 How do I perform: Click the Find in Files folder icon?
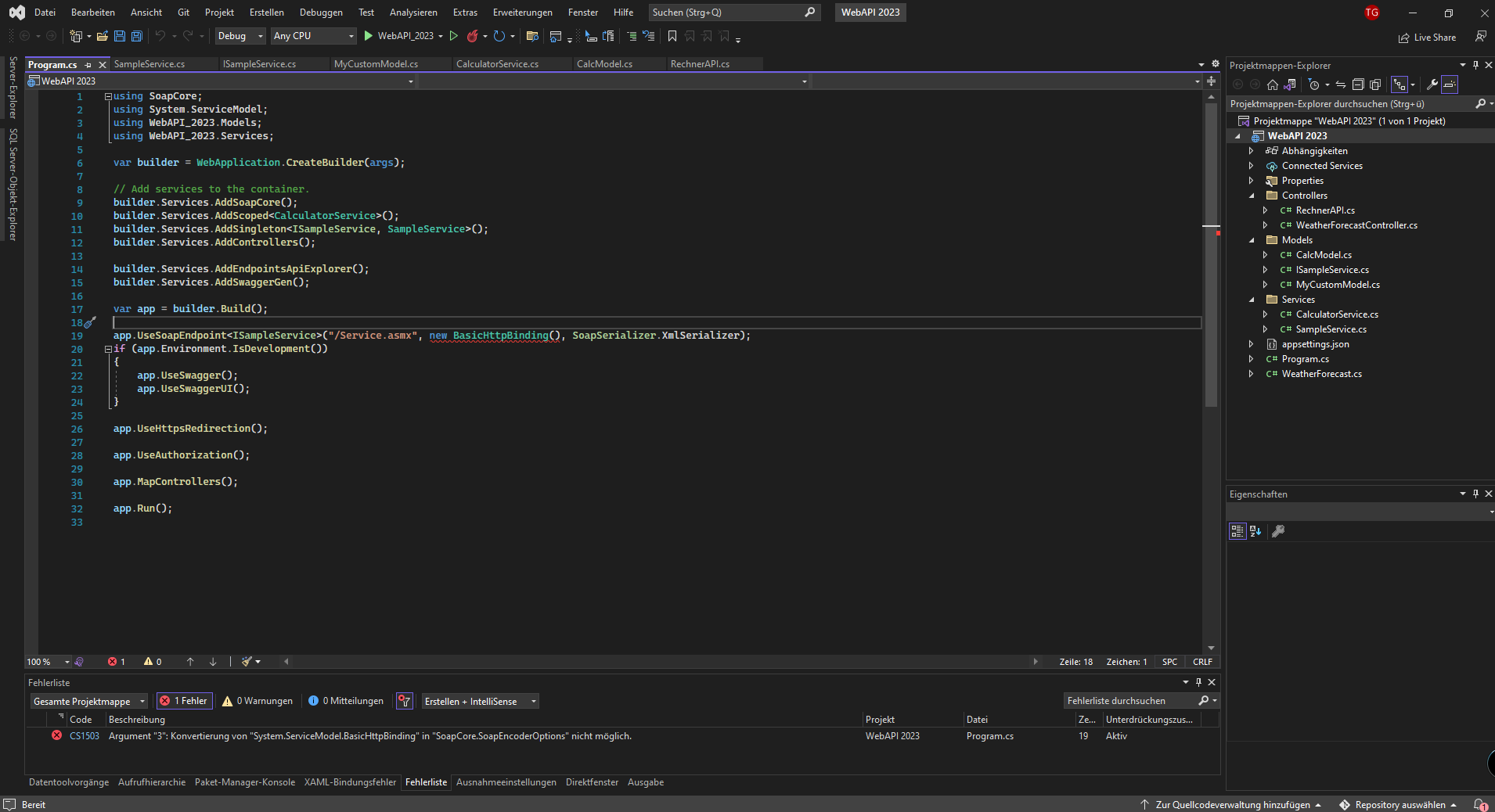pos(532,36)
